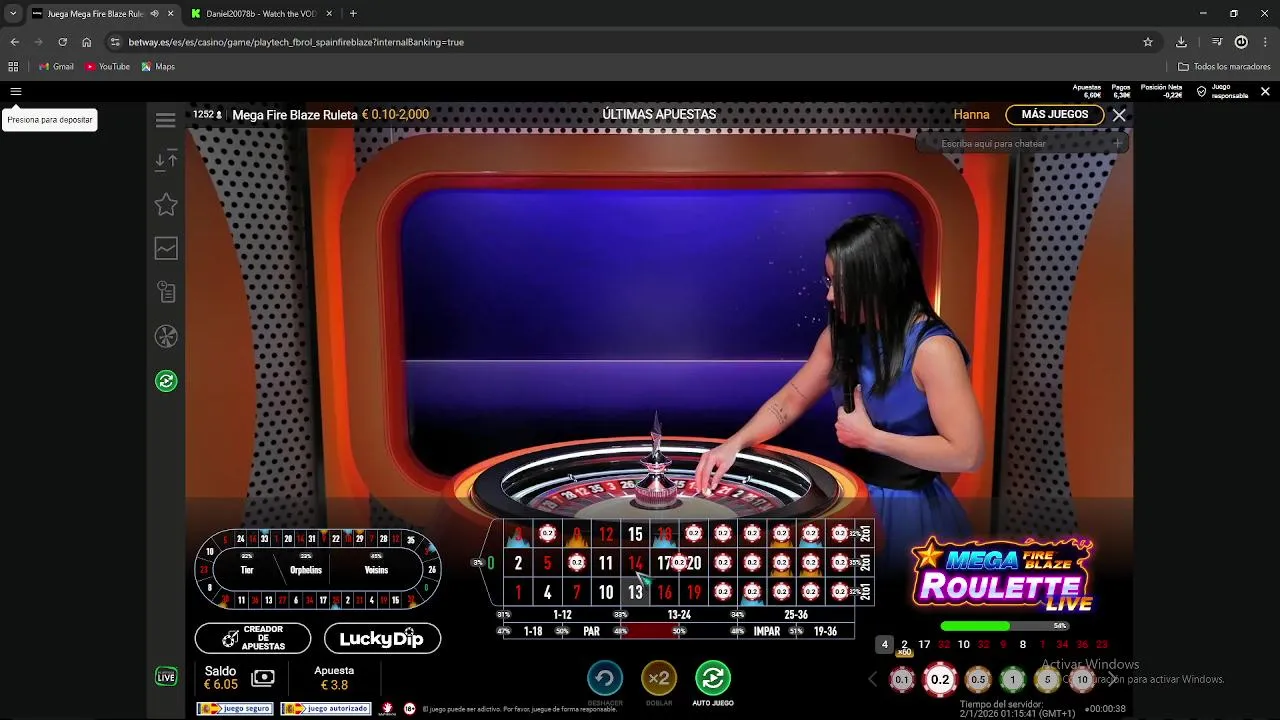Click the green LIVE video icon
Viewport: 1280px width, 720px height.
coord(167,677)
